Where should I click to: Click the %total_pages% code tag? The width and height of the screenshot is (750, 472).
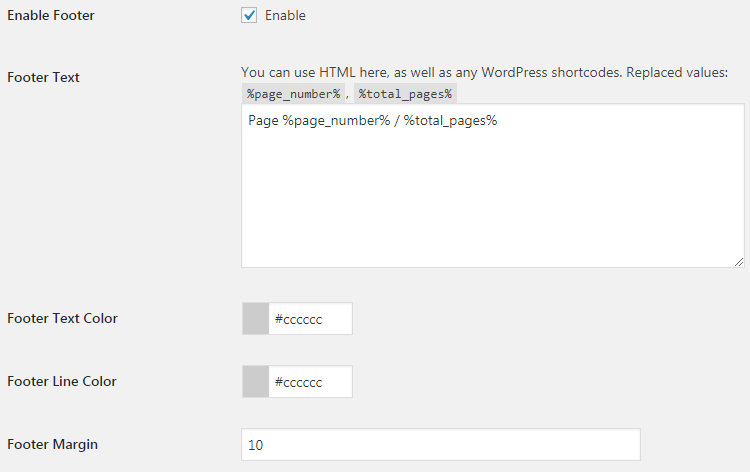[x=405, y=94]
